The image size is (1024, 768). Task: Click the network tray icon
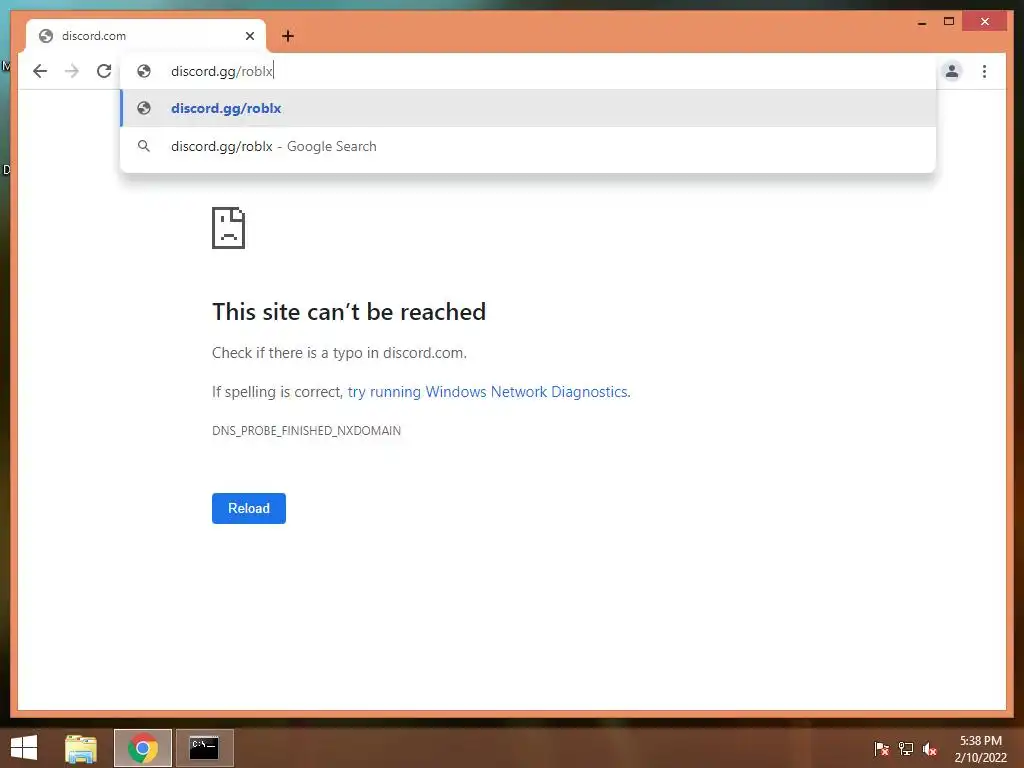coord(905,749)
